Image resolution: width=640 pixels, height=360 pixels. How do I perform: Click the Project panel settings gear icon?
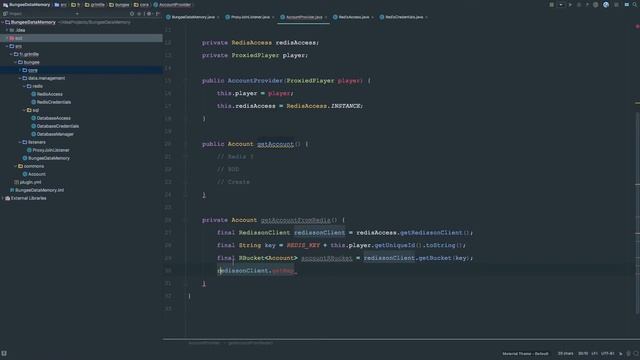tap(149, 13)
